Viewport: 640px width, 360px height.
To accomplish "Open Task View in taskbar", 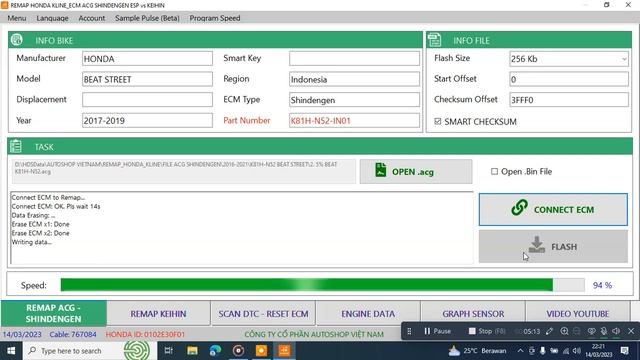I will coord(169,351).
